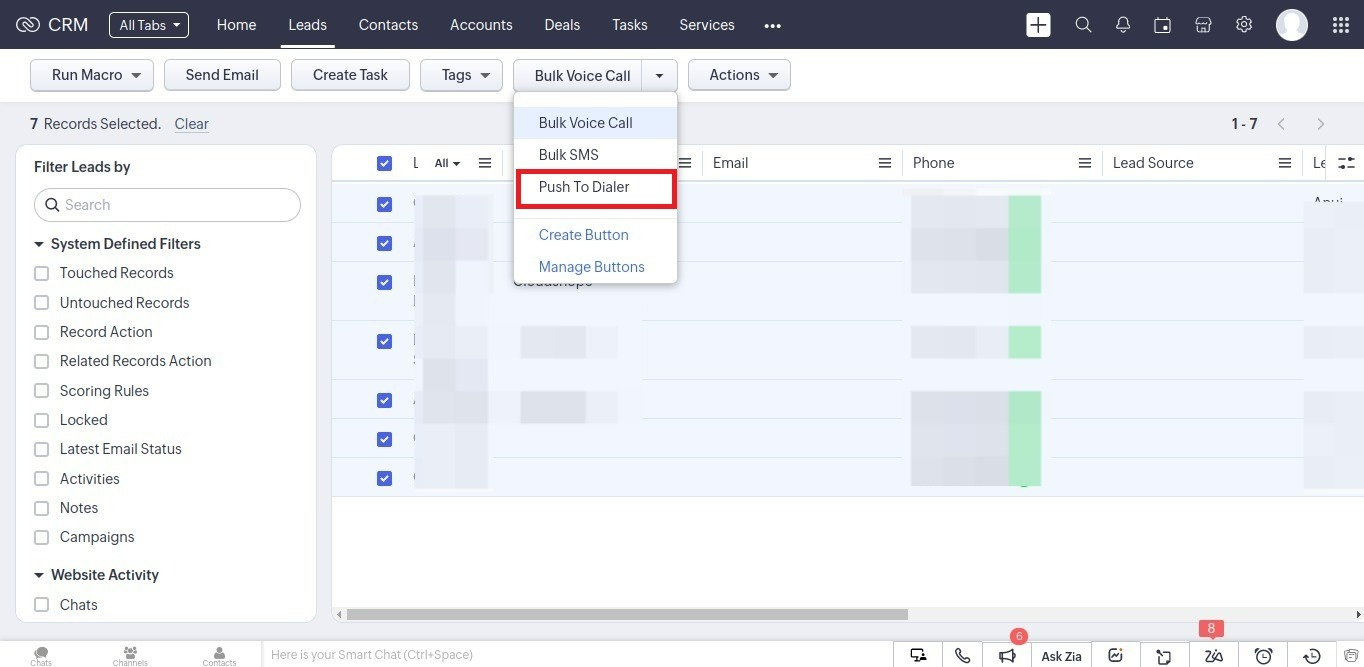
Task: Toggle the select-all leads checkbox
Action: pyautogui.click(x=384, y=163)
